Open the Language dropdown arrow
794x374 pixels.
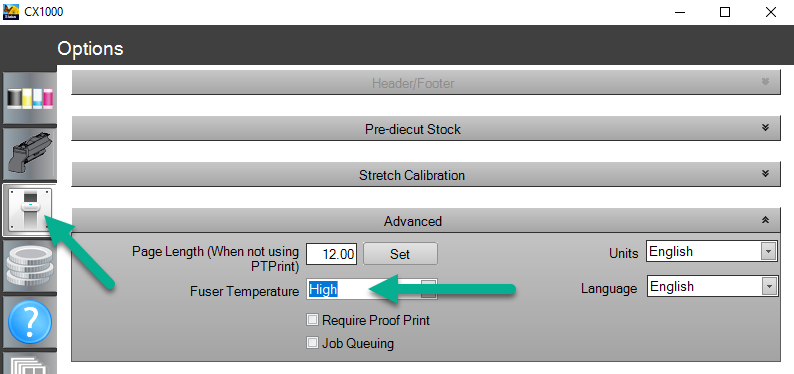pyautogui.click(x=769, y=286)
